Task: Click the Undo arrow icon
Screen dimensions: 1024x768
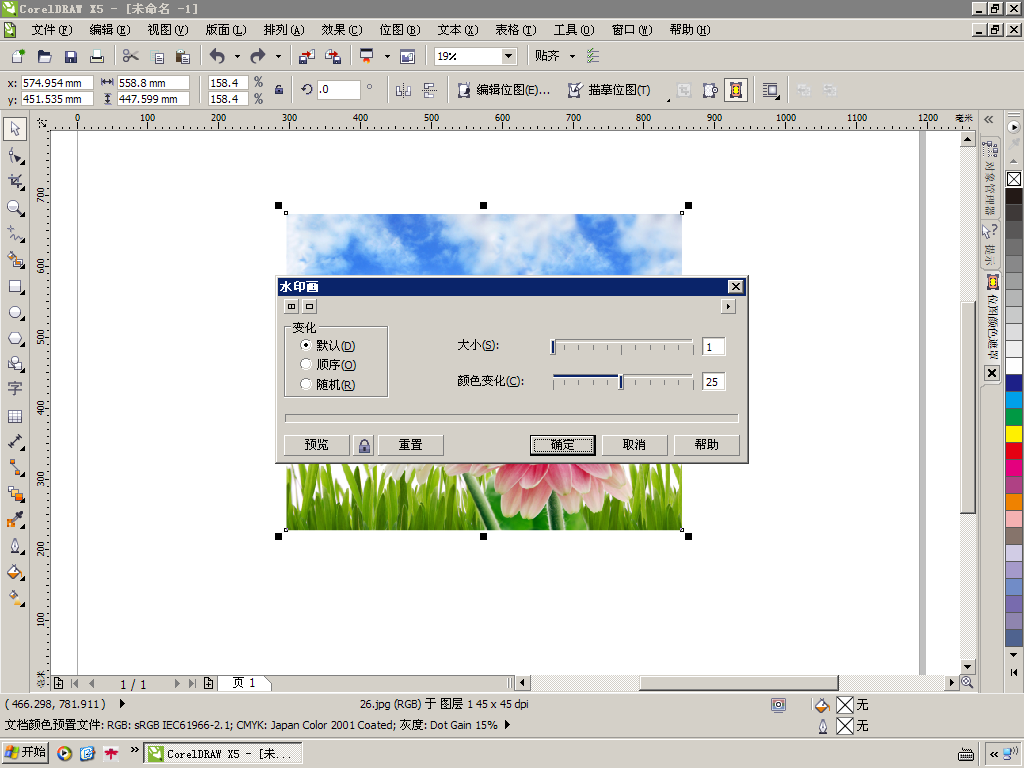Action: tap(217, 56)
